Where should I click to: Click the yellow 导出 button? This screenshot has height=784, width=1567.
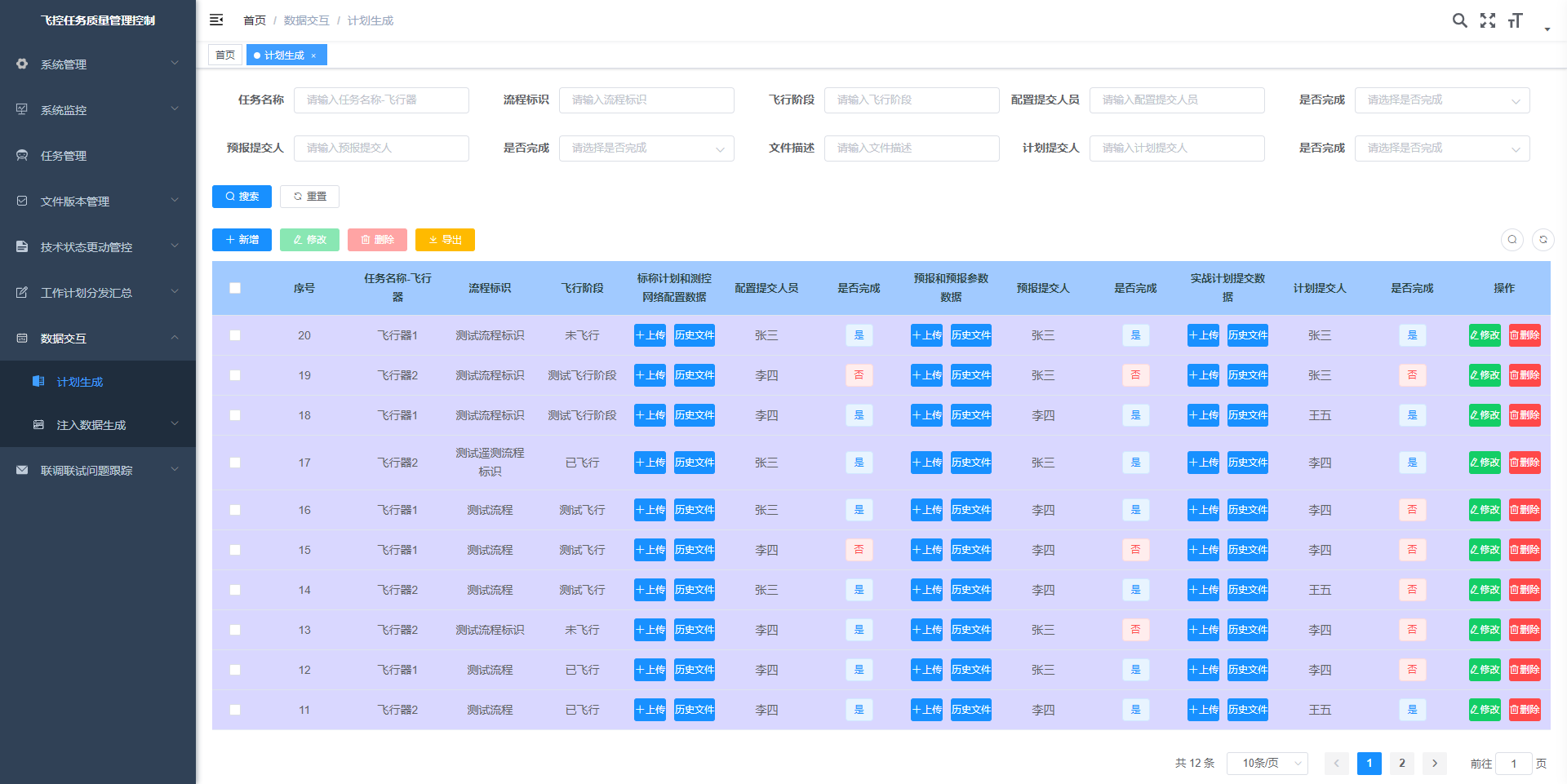445,240
